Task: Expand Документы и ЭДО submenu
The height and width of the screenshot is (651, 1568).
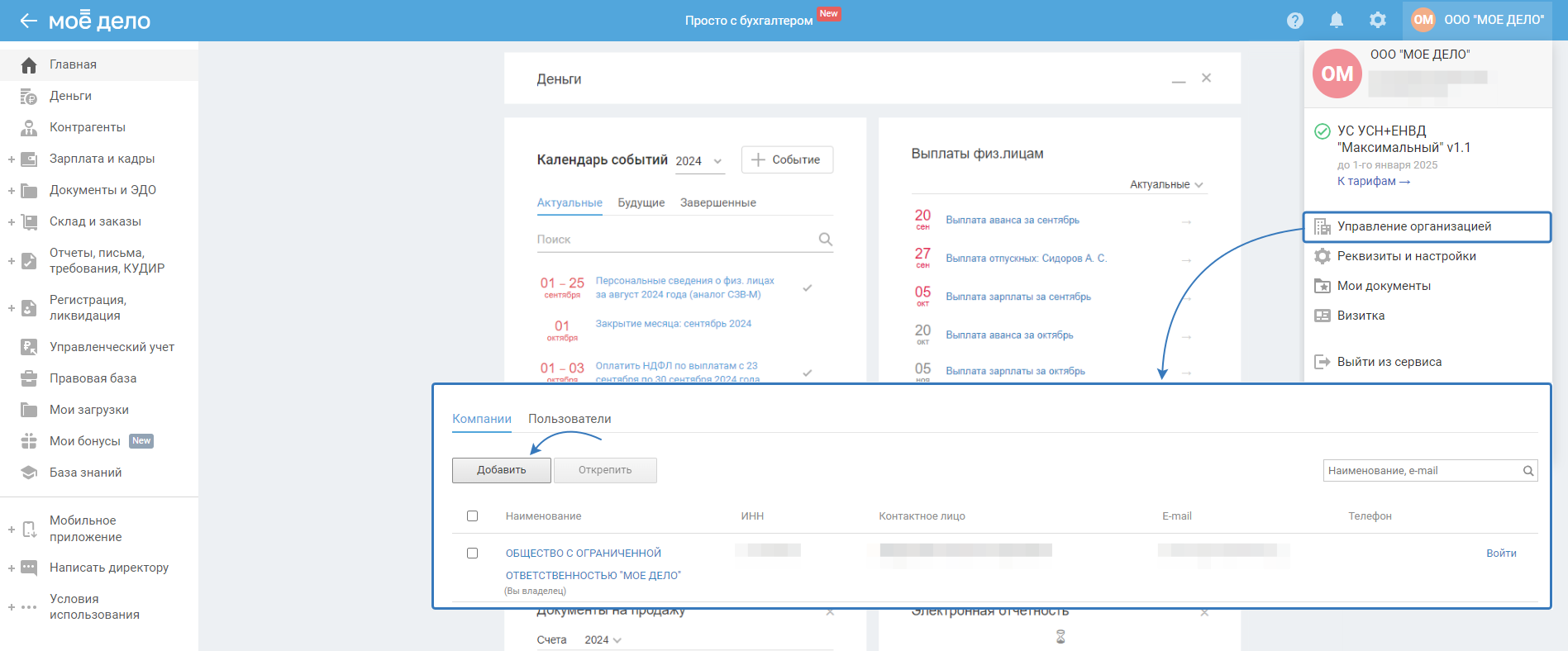Action: [12, 191]
